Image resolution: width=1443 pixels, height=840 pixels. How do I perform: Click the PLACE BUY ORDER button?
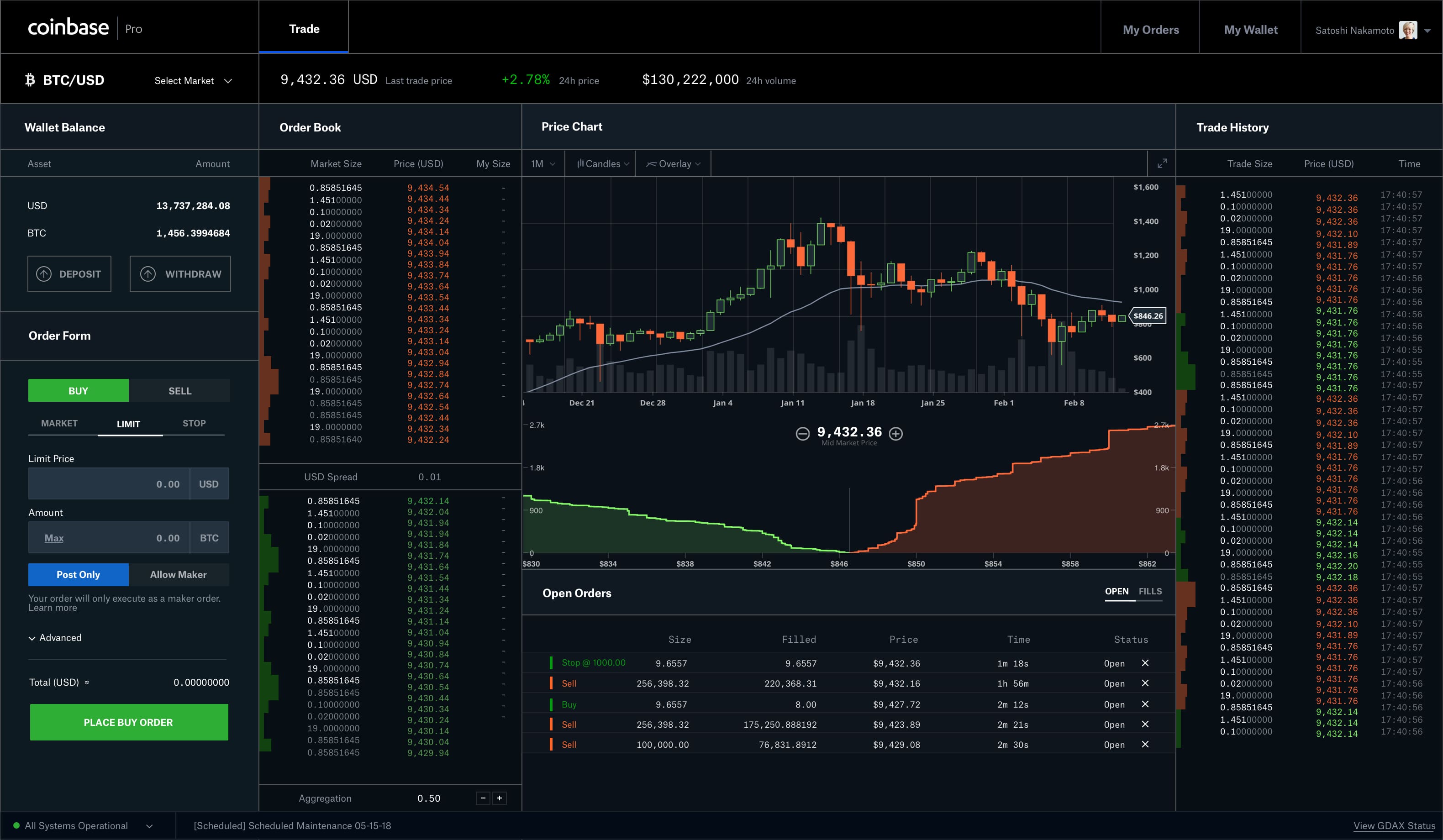point(127,720)
